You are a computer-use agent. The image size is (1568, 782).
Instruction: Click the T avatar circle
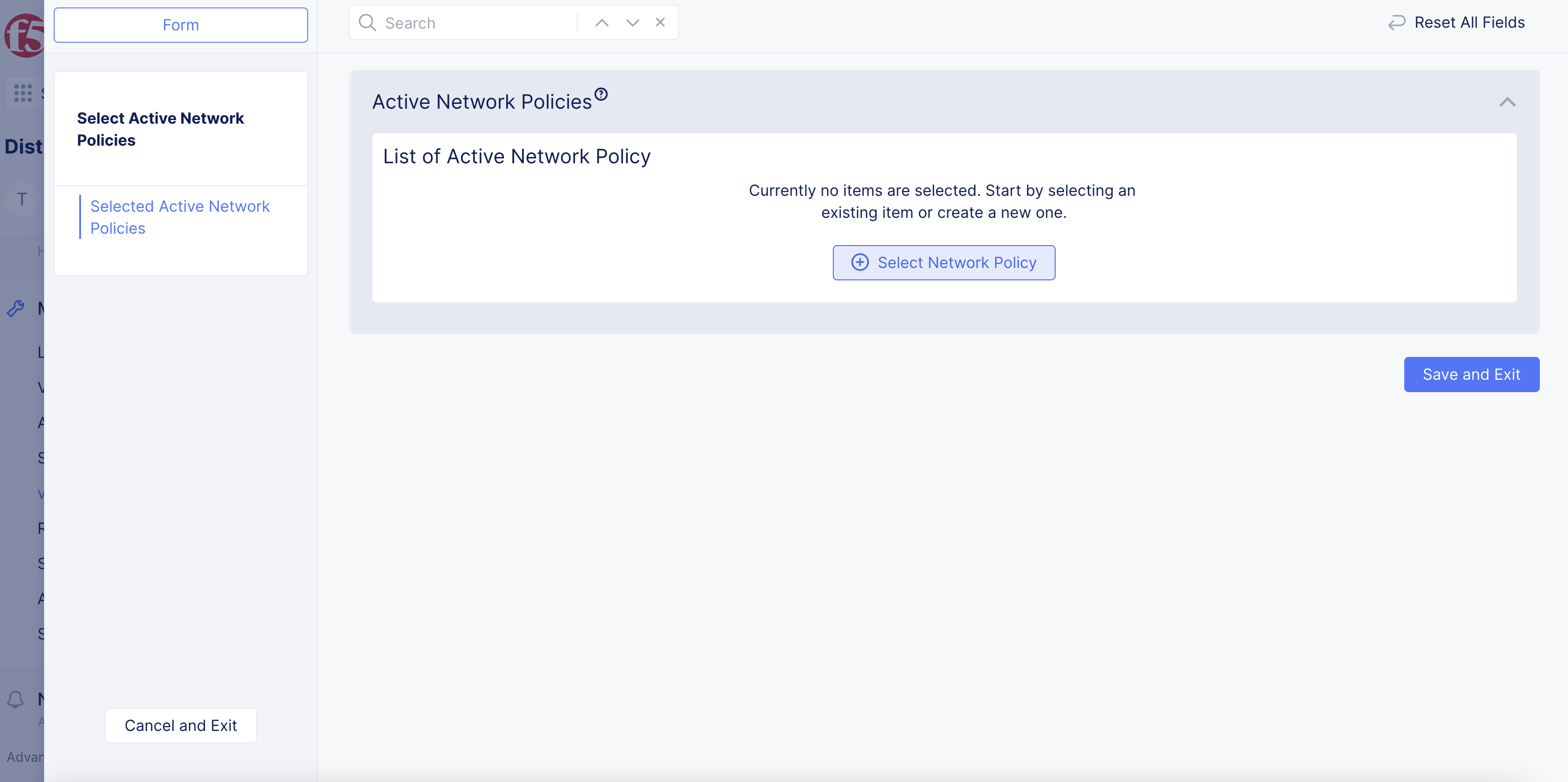click(x=21, y=198)
